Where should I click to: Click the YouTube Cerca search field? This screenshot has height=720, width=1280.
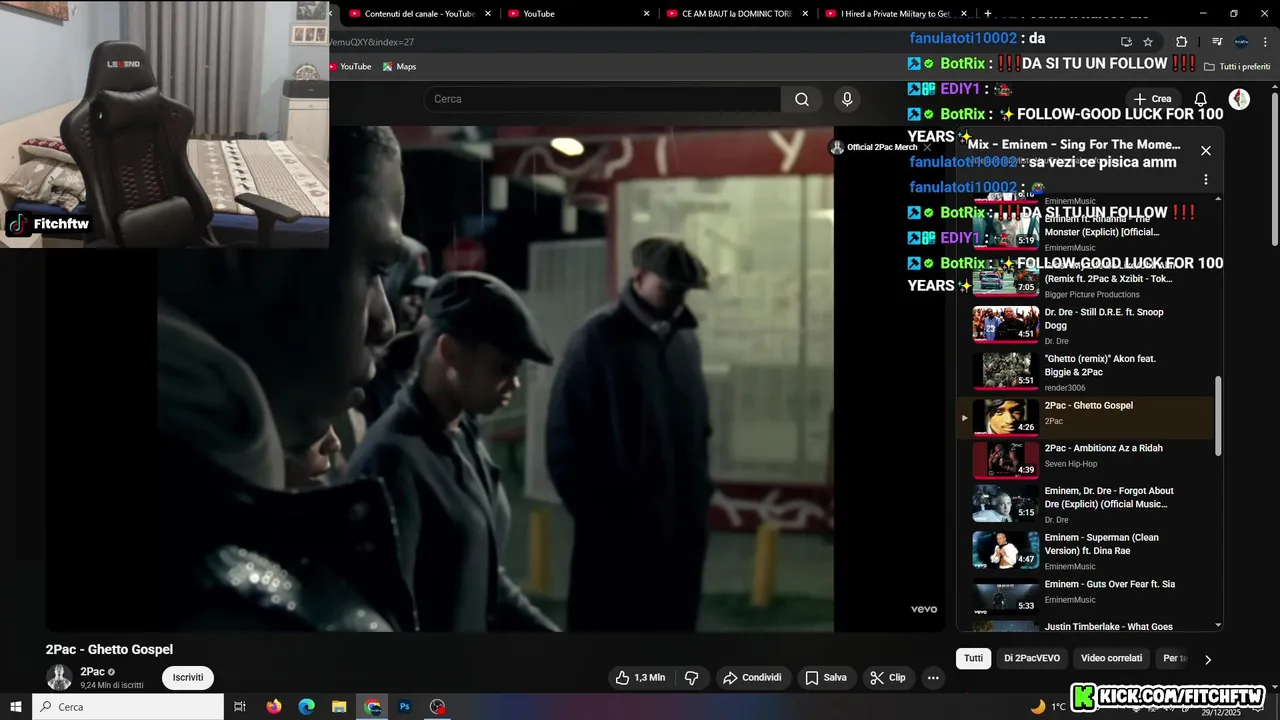pyautogui.click(x=602, y=99)
